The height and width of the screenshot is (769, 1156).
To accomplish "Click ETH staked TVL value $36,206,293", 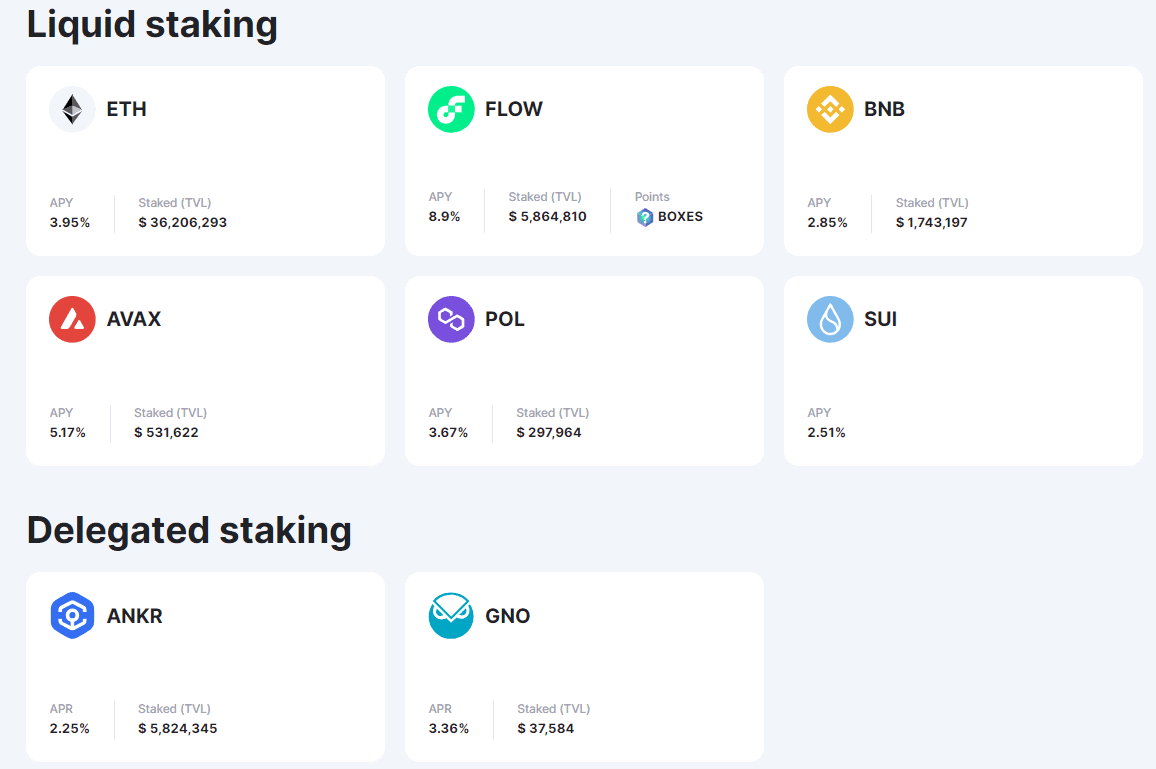I will [x=182, y=223].
